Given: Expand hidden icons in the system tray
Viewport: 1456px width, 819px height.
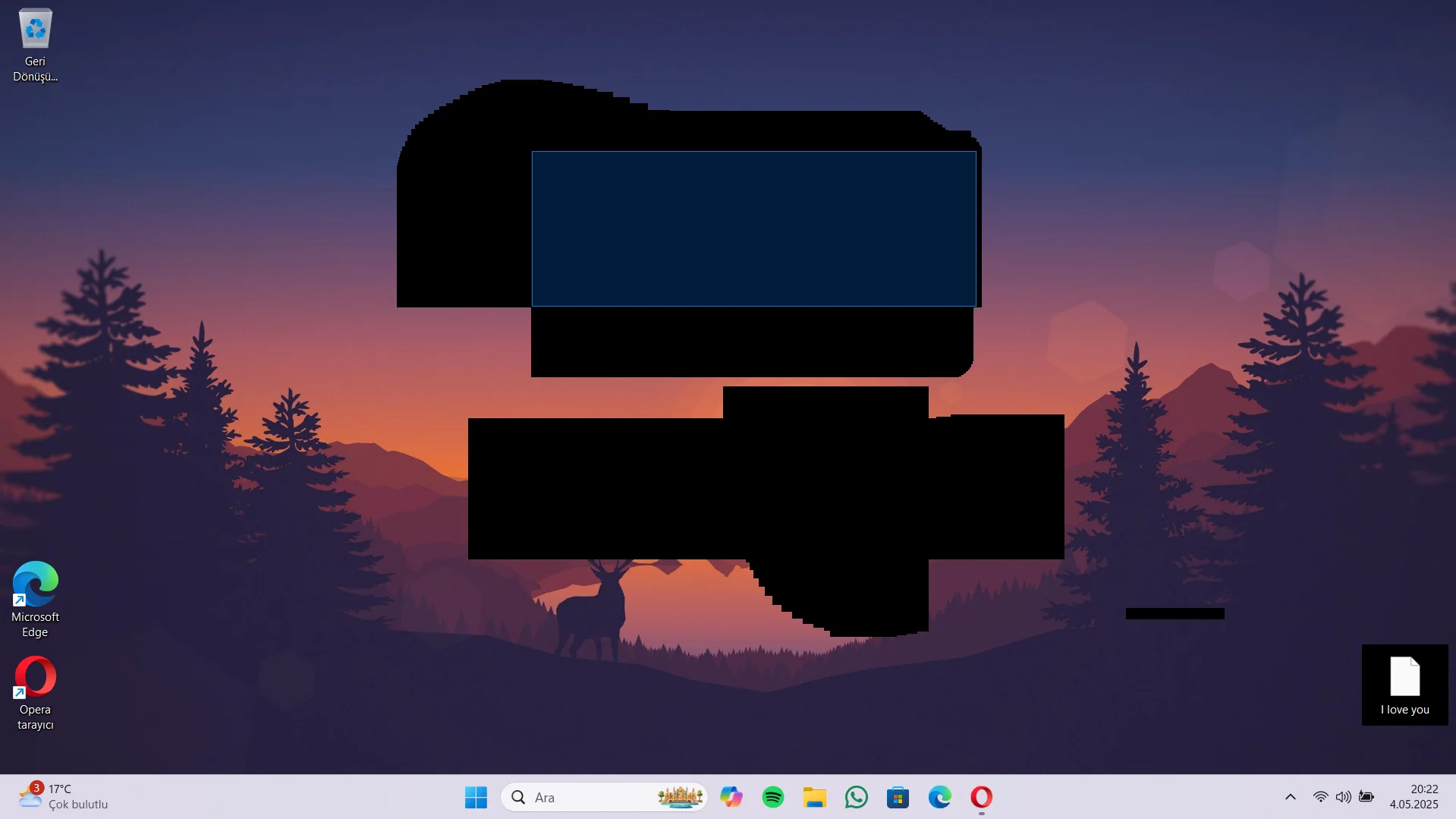Looking at the screenshot, I should 1290,797.
